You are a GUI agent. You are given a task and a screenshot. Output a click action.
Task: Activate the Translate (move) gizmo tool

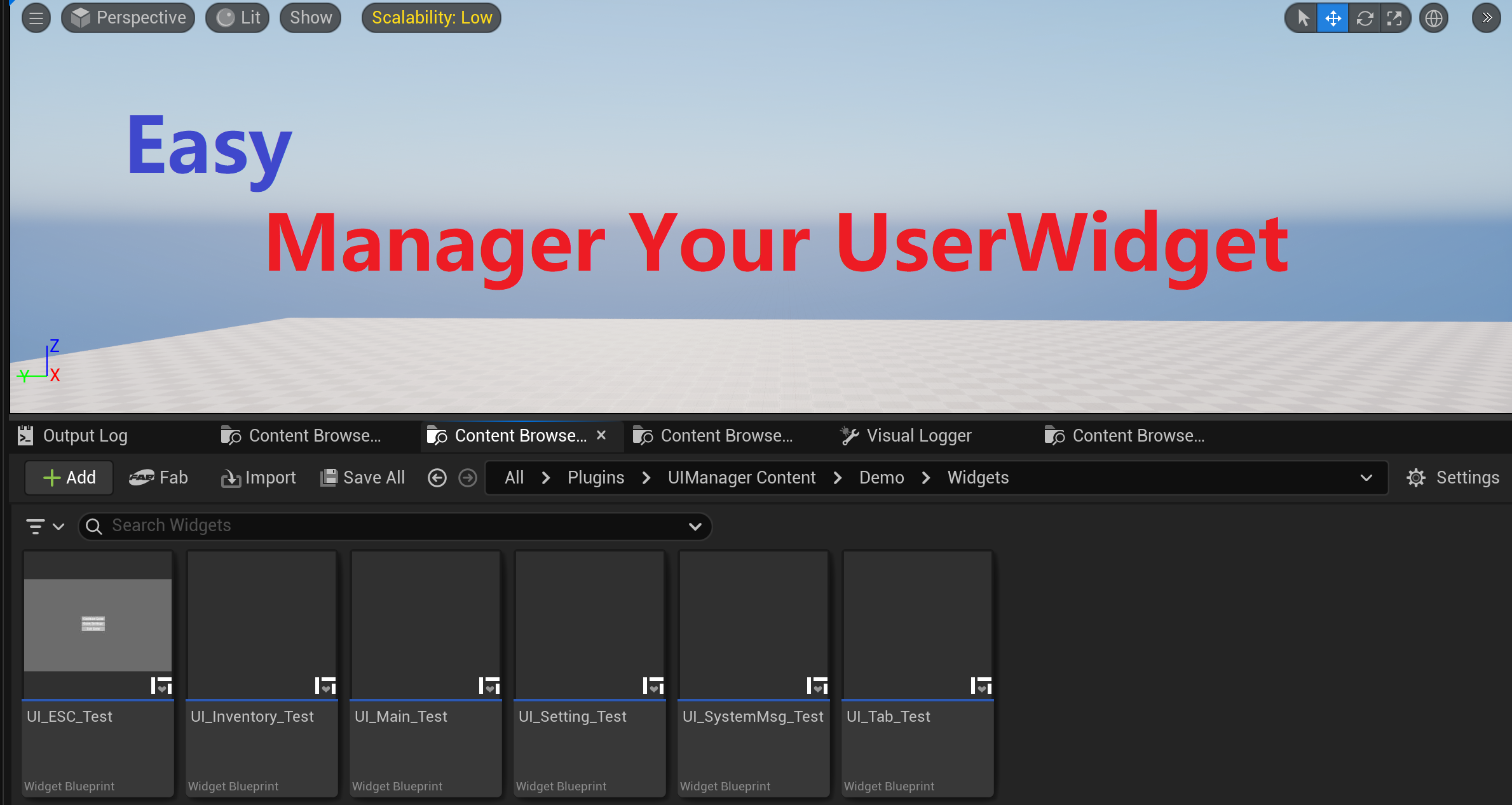point(1333,18)
